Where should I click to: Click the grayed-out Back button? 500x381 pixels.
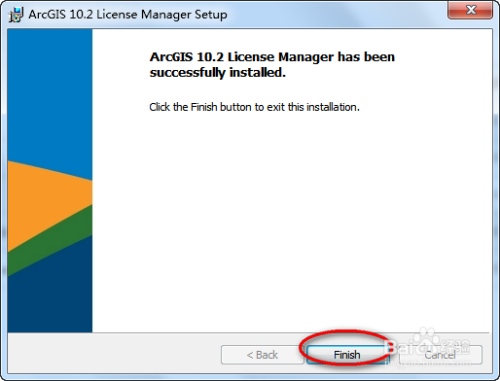[x=262, y=355]
